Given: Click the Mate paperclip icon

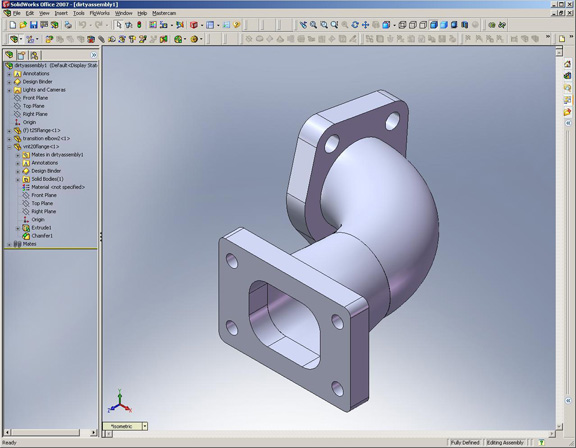Looking at the screenshot, I should (101, 39).
